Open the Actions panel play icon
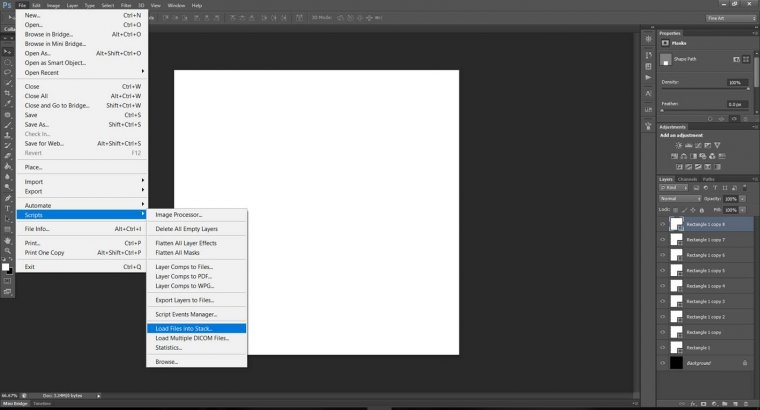Viewport: 760px width, 410px height. click(649, 78)
